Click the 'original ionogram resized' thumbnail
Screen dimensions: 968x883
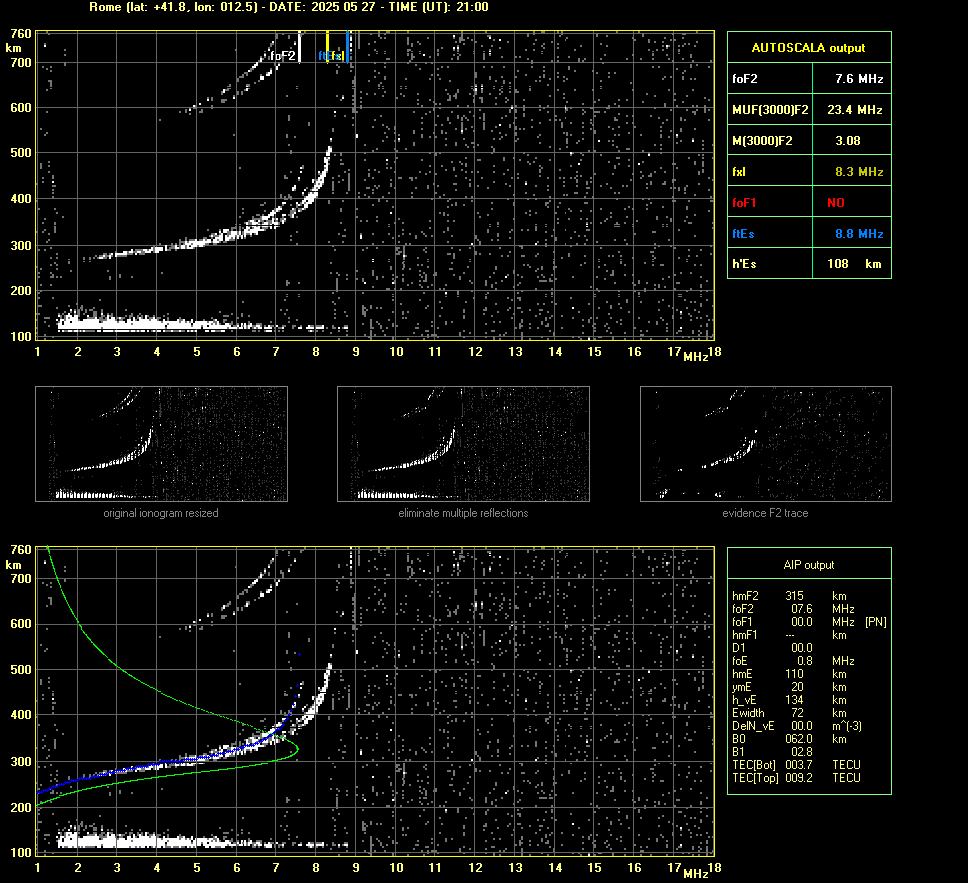tap(161, 444)
